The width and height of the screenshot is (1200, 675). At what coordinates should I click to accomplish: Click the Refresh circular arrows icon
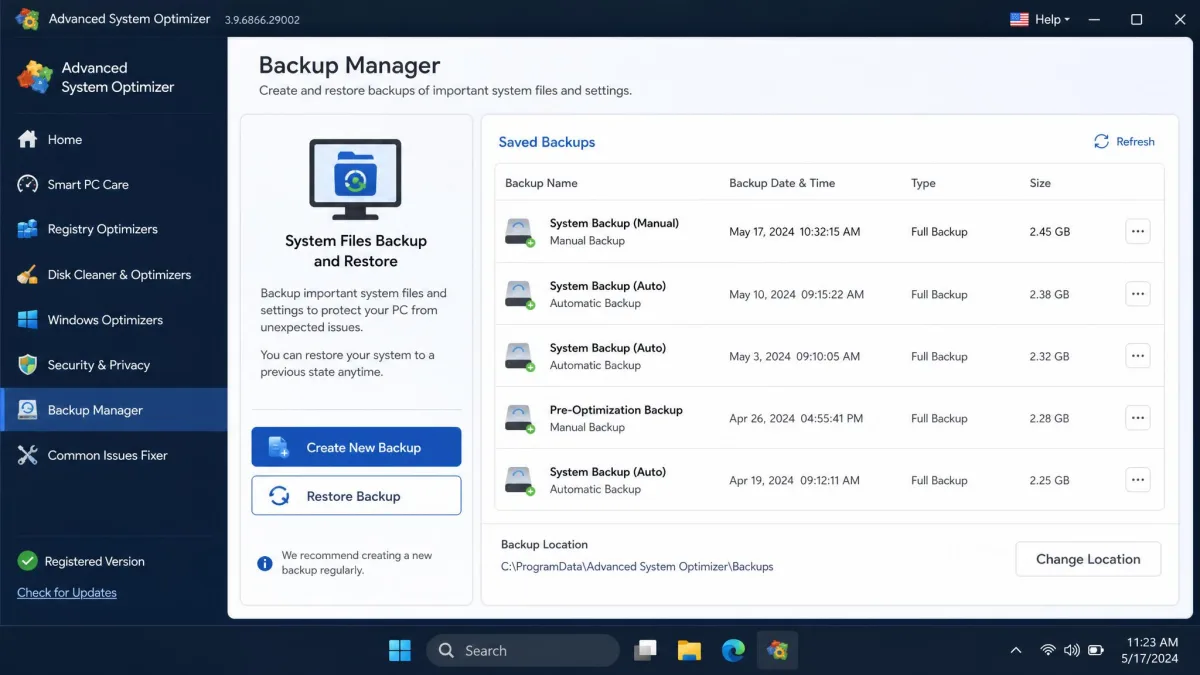[x=1101, y=141]
